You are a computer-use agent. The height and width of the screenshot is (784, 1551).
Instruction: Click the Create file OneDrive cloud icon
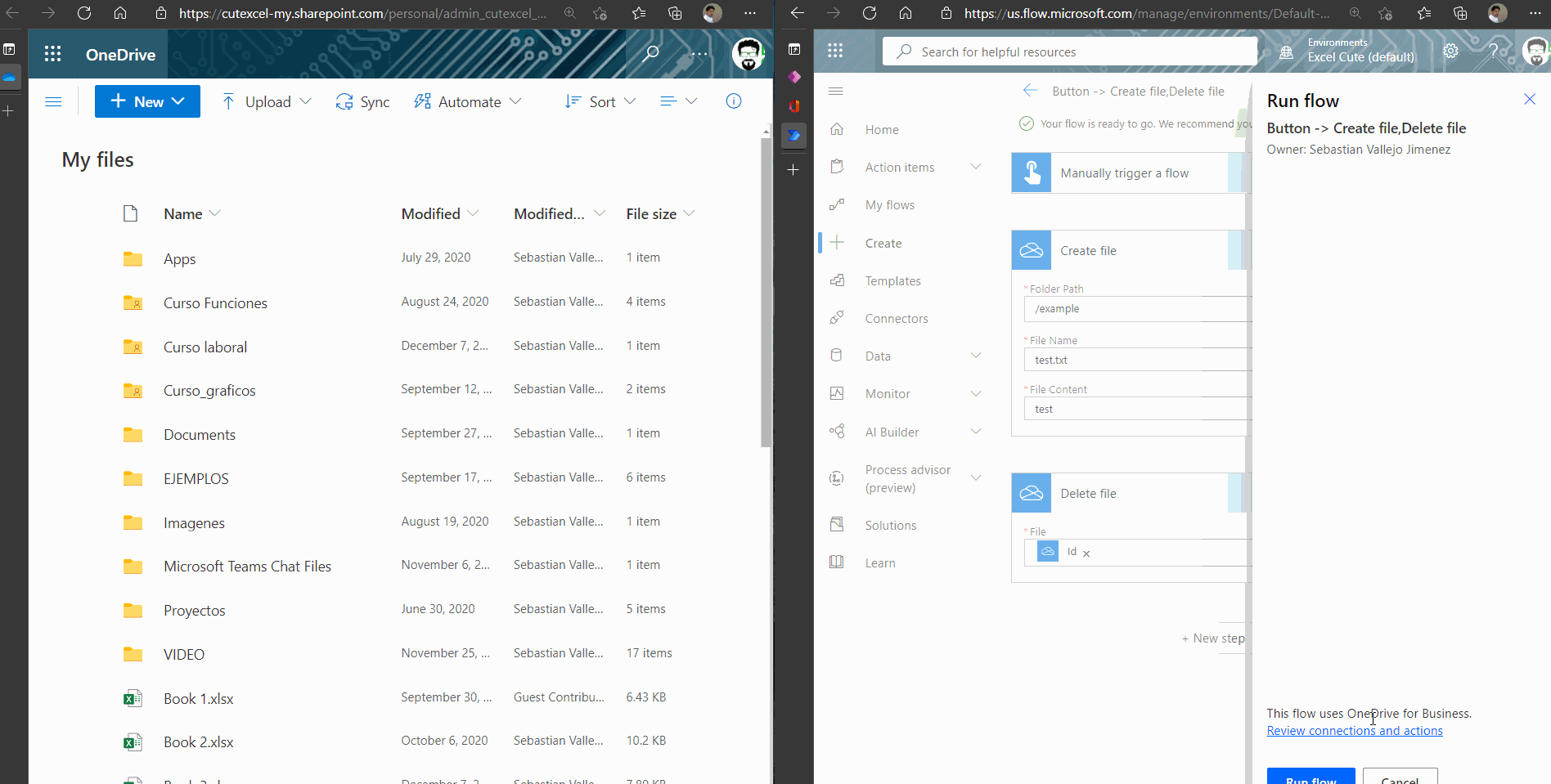point(1032,250)
